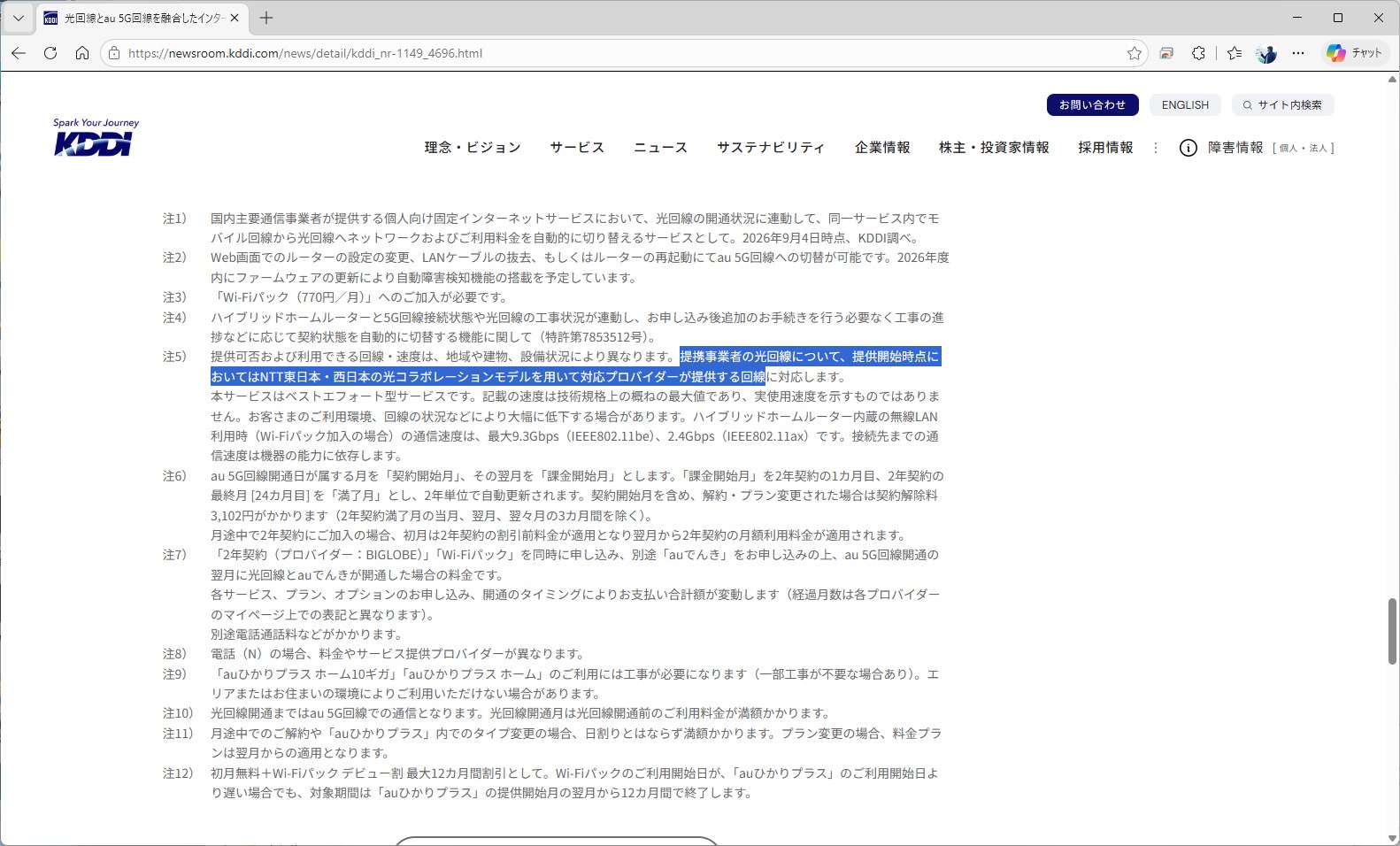
Task: Open the サステナビリティ menu
Action: tap(771, 148)
